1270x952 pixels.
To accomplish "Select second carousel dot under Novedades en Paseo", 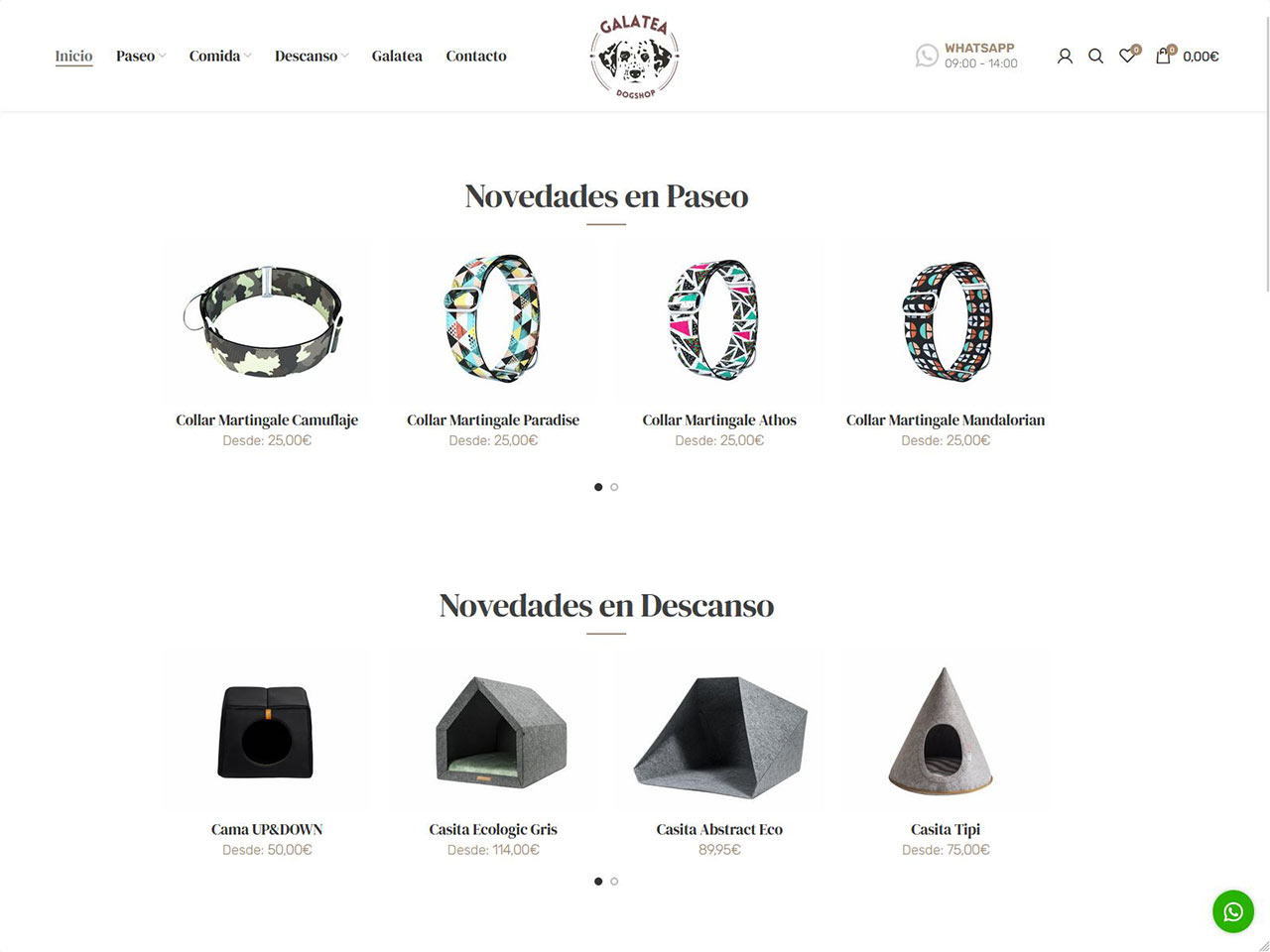I will (x=614, y=487).
